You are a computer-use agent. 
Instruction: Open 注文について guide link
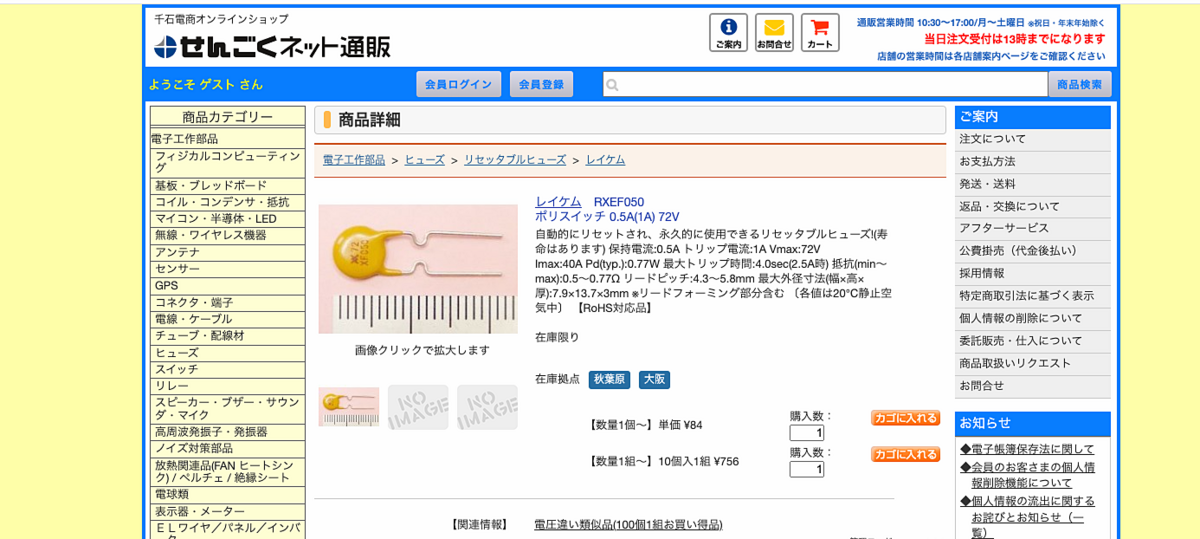(1032, 139)
